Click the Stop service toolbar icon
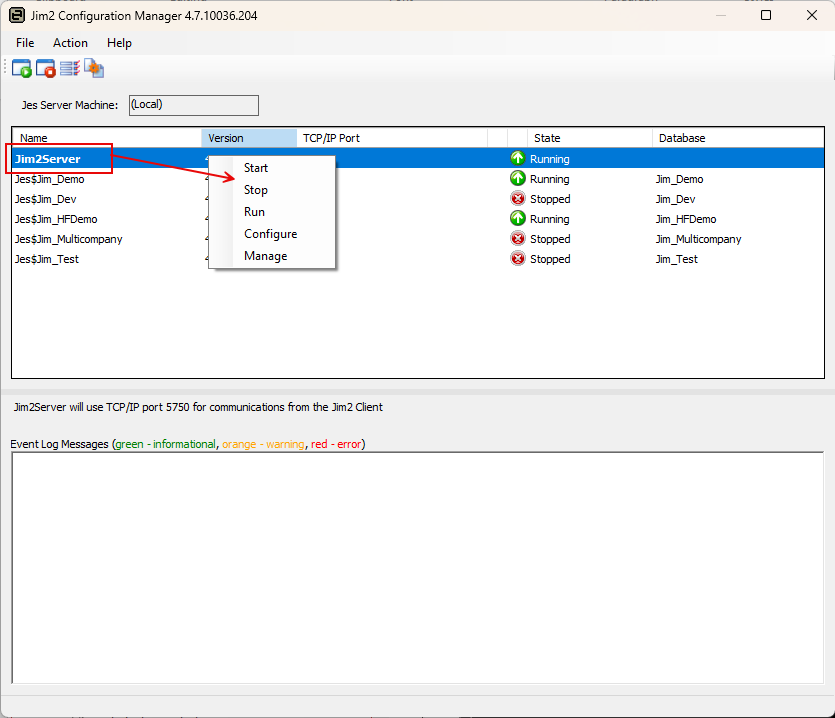This screenshot has height=718, width=835. click(46, 68)
